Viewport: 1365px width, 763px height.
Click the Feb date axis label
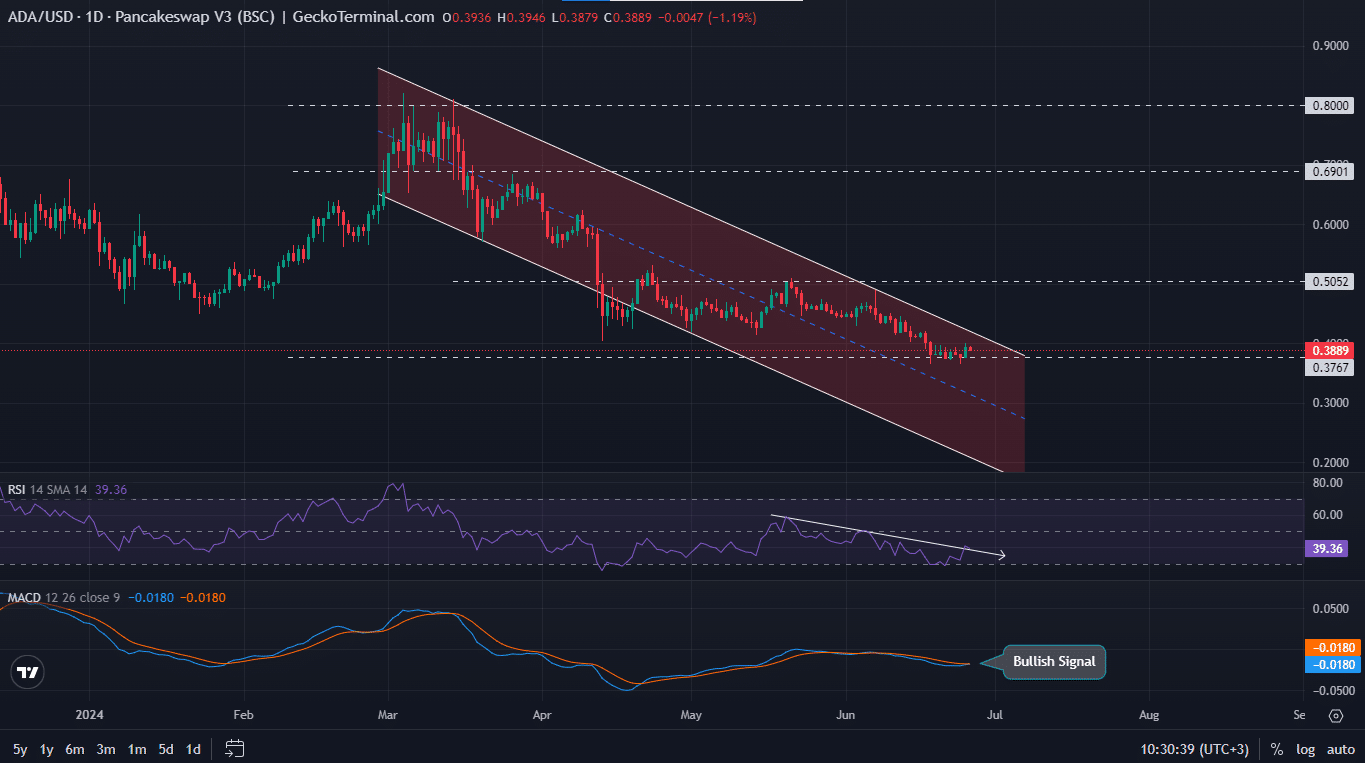[243, 716]
